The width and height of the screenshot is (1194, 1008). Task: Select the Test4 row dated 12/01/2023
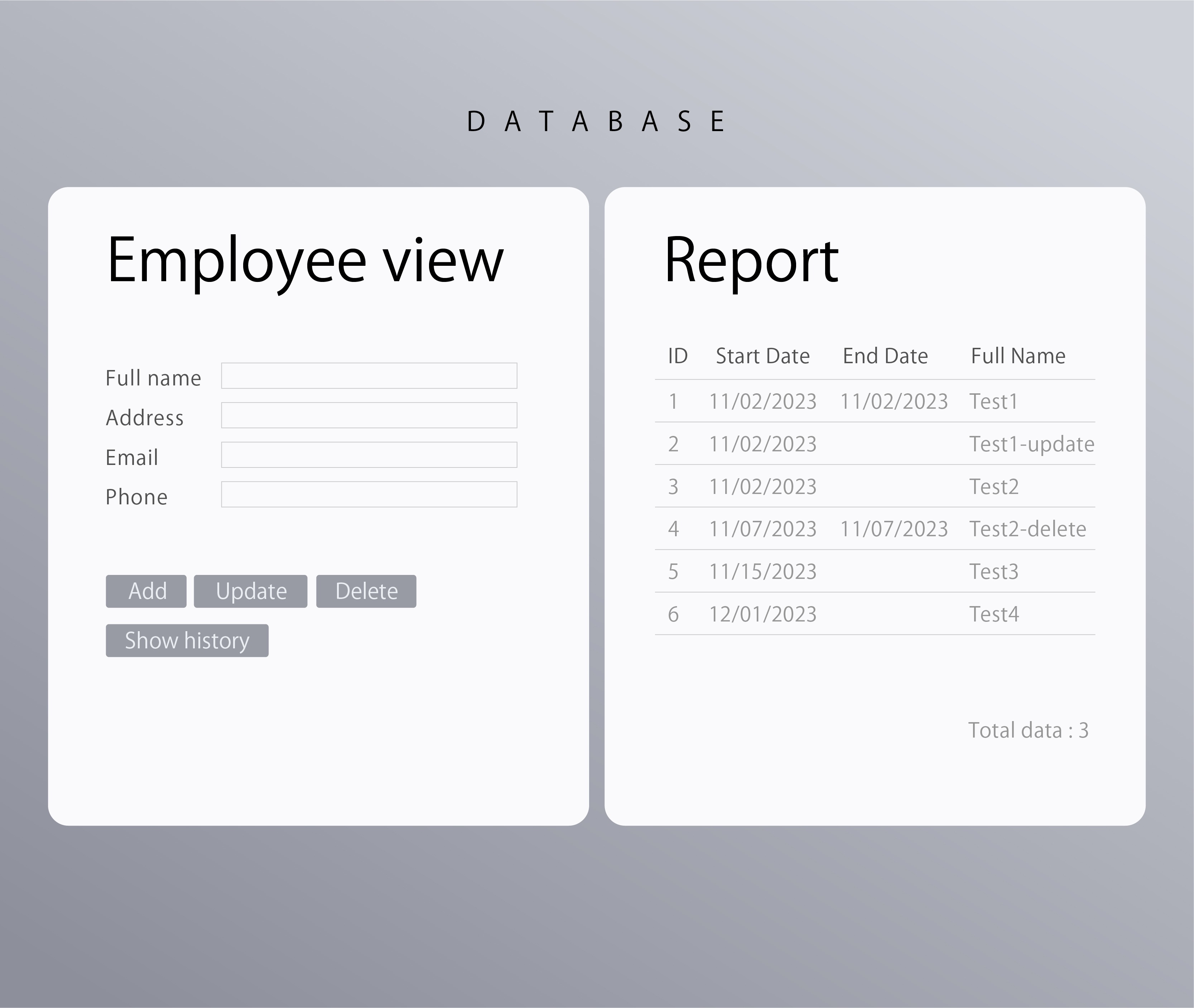(875, 614)
